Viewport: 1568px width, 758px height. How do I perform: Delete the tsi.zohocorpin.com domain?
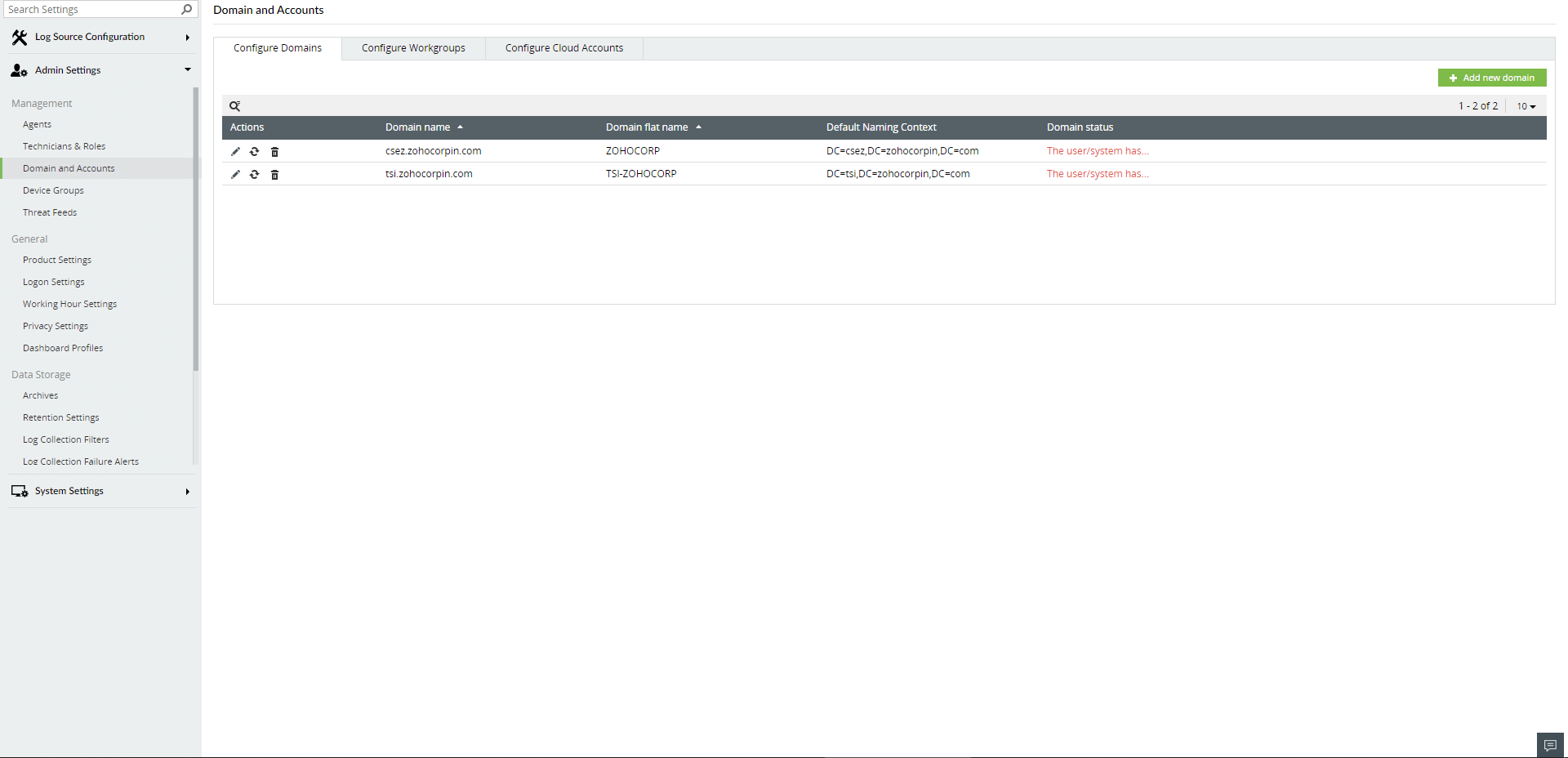[274, 174]
